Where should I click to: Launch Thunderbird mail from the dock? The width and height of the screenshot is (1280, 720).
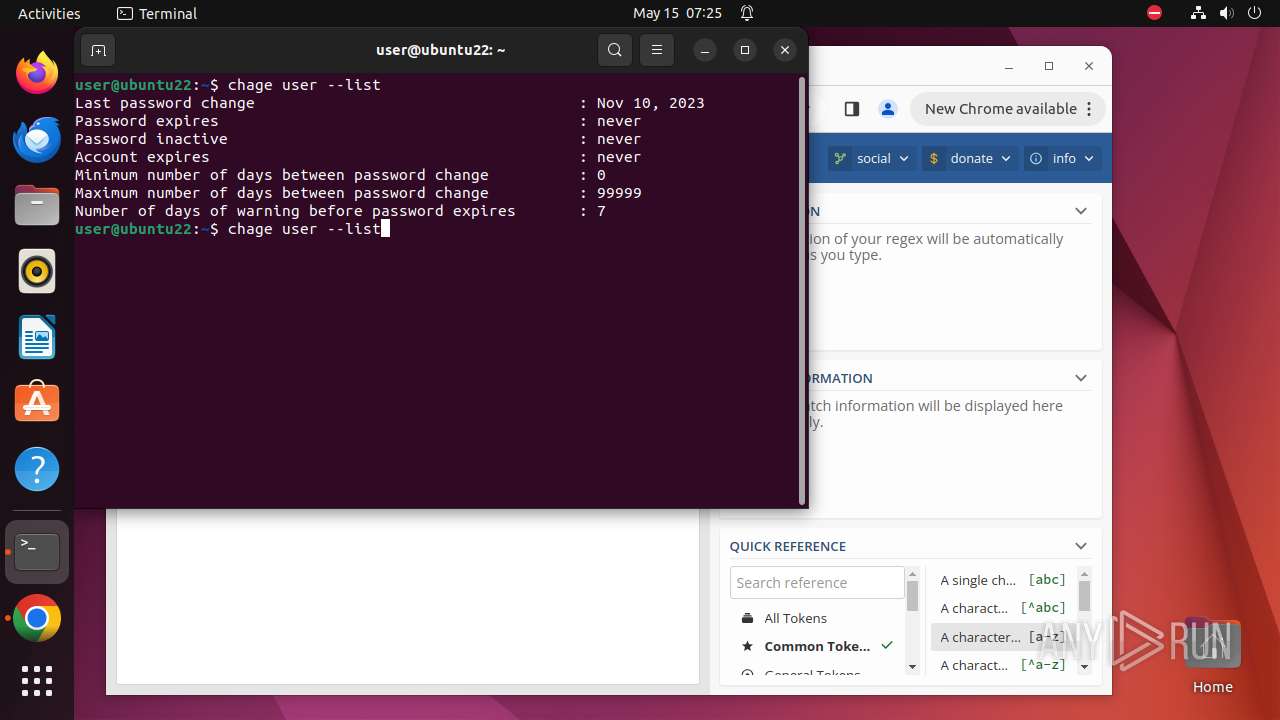(x=37, y=139)
